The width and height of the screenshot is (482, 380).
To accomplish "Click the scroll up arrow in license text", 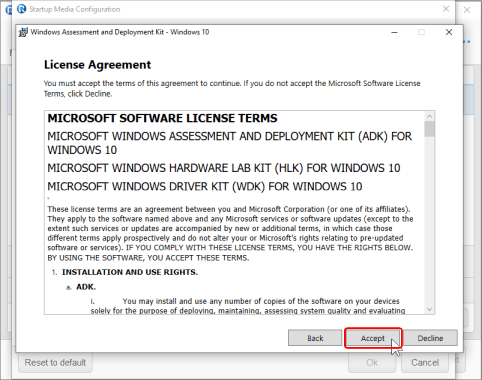I will [x=429, y=116].
